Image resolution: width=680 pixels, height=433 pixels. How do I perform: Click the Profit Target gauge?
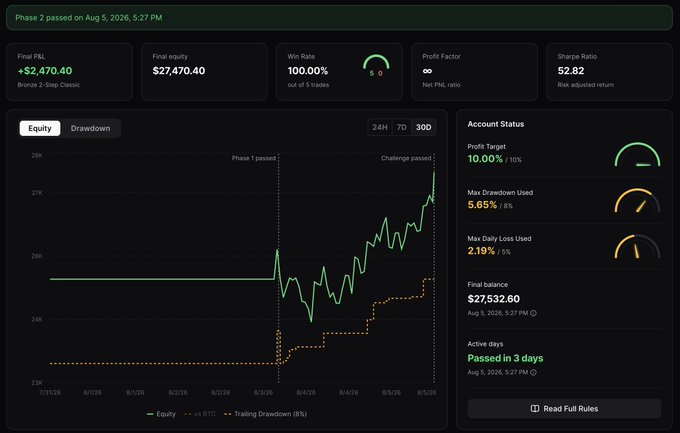pos(638,155)
